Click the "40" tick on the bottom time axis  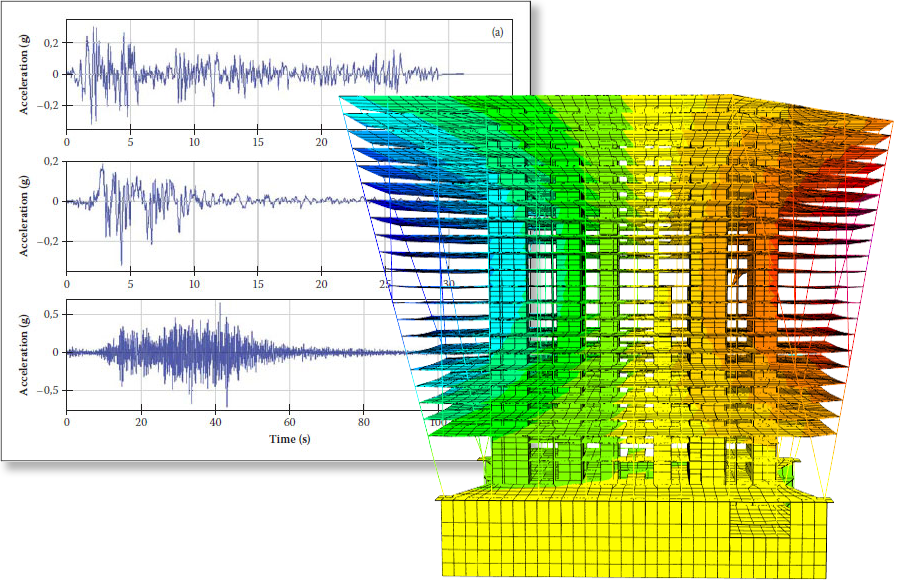point(215,422)
